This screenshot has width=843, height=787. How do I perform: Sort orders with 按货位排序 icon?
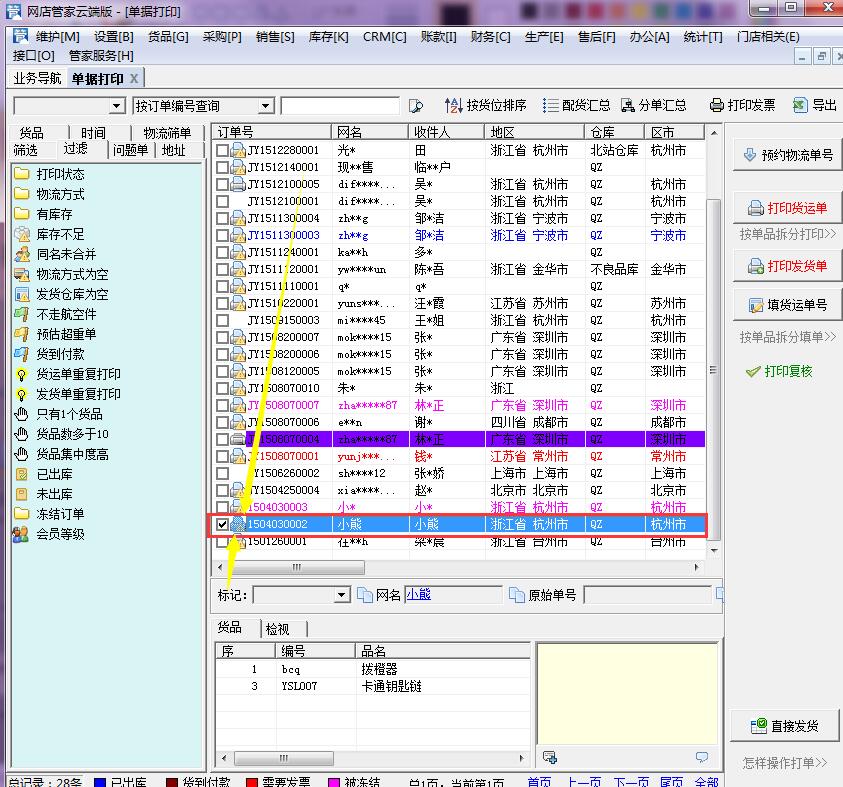tap(453, 105)
